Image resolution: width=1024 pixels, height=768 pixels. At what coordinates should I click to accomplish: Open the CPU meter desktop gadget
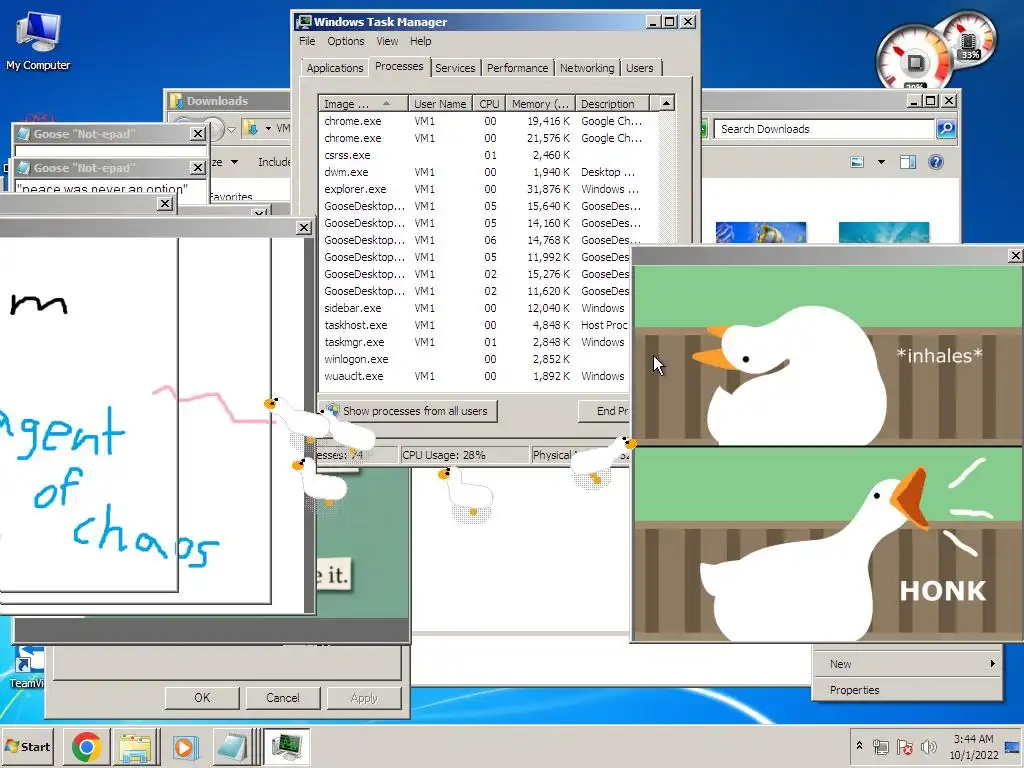[x=914, y=63]
